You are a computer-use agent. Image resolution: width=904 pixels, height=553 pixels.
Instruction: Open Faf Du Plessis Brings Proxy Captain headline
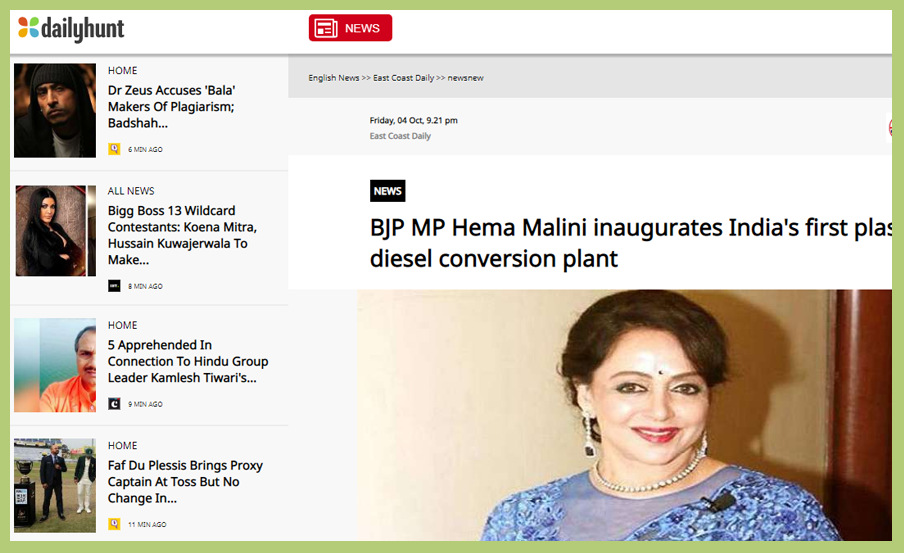point(185,482)
